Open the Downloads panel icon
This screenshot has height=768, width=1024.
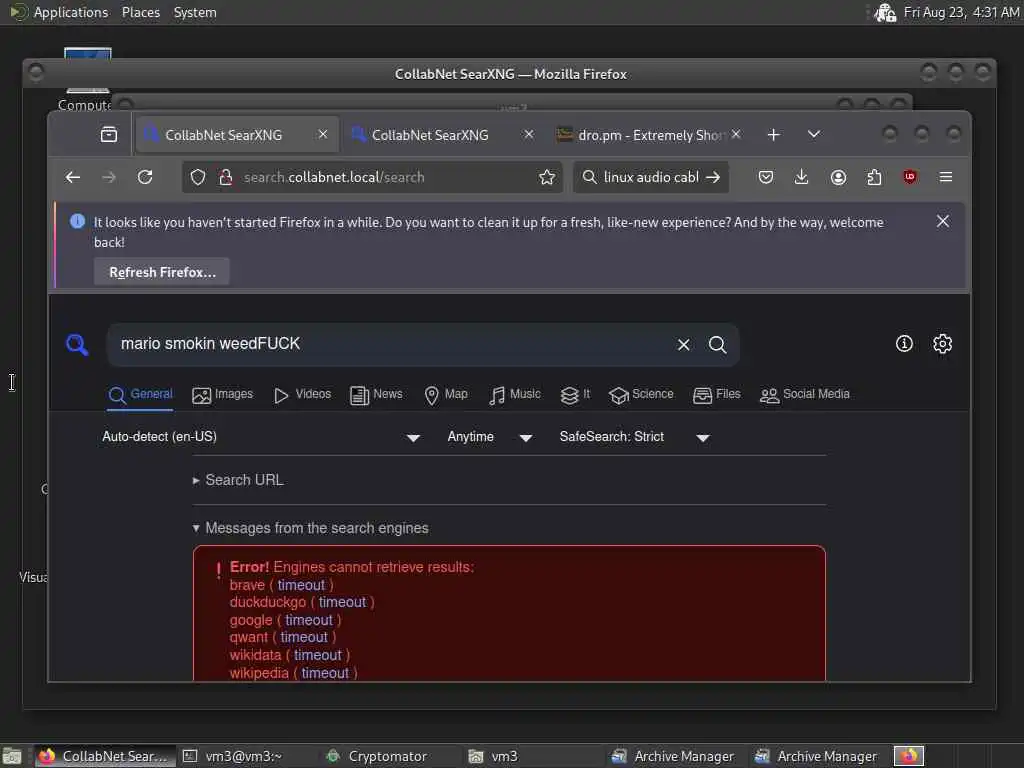(x=801, y=177)
